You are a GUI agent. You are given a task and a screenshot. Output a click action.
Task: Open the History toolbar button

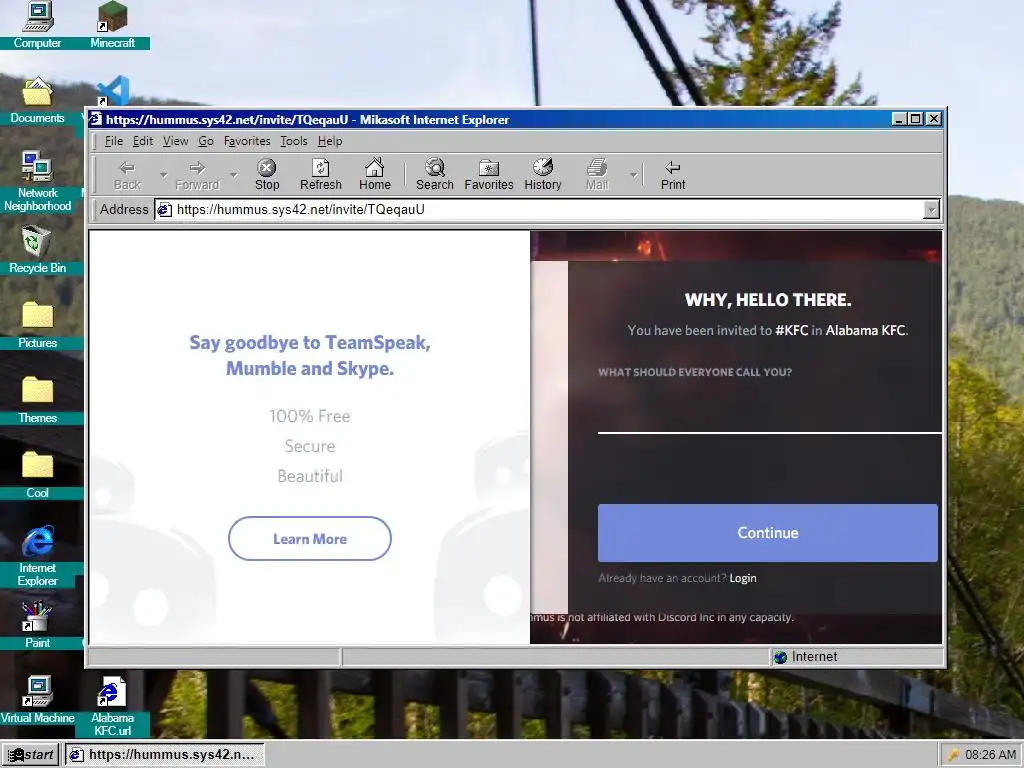tap(543, 175)
